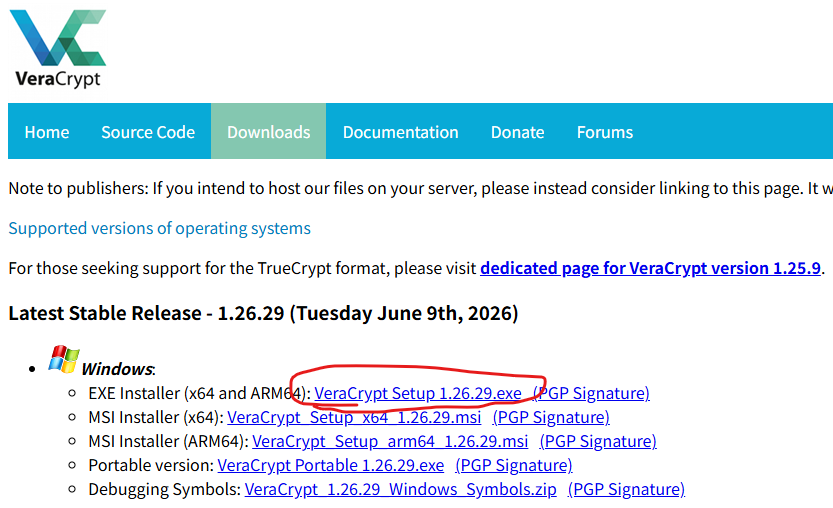
Task: Click the VeraCrypt logo
Action: [x=58, y=48]
